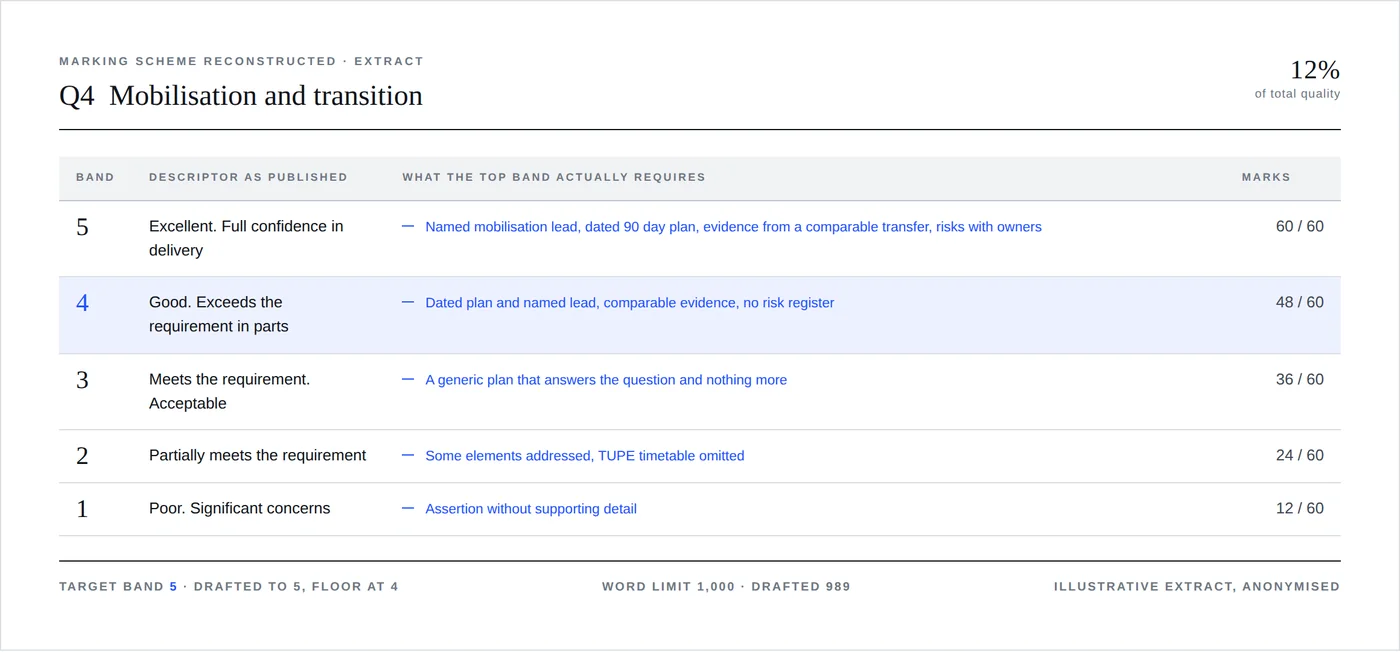The height and width of the screenshot is (652, 1400).
Task: Select 'Poor. Significant concerns' descriptor
Action: 239,508
